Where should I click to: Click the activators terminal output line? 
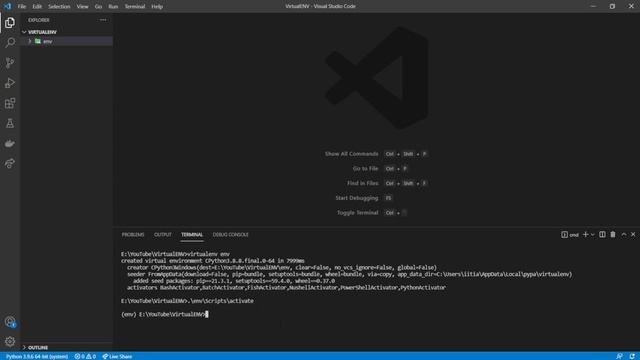pyautogui.click(x=286, y=287)
